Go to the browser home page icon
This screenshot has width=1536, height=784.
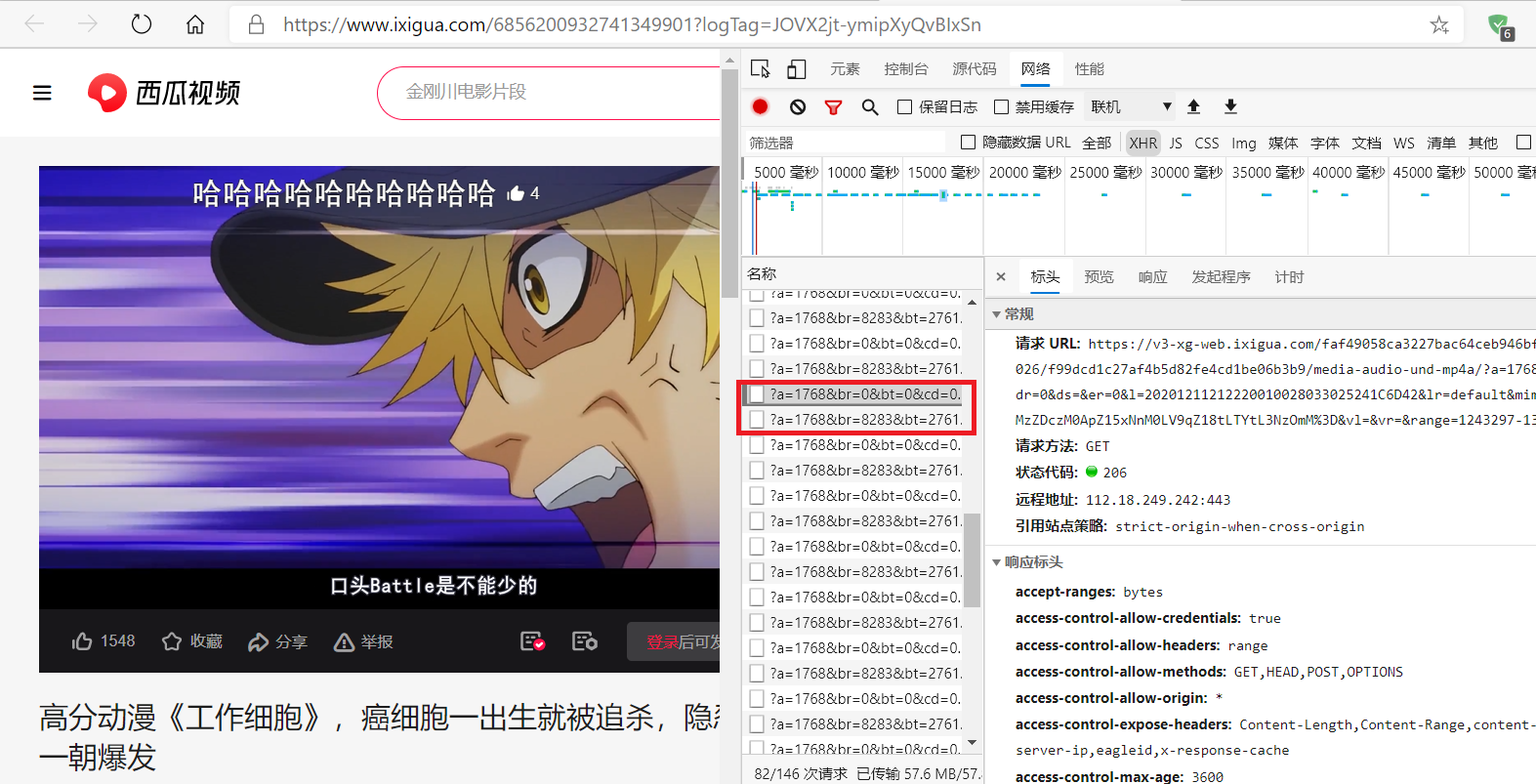coord(195,23)
